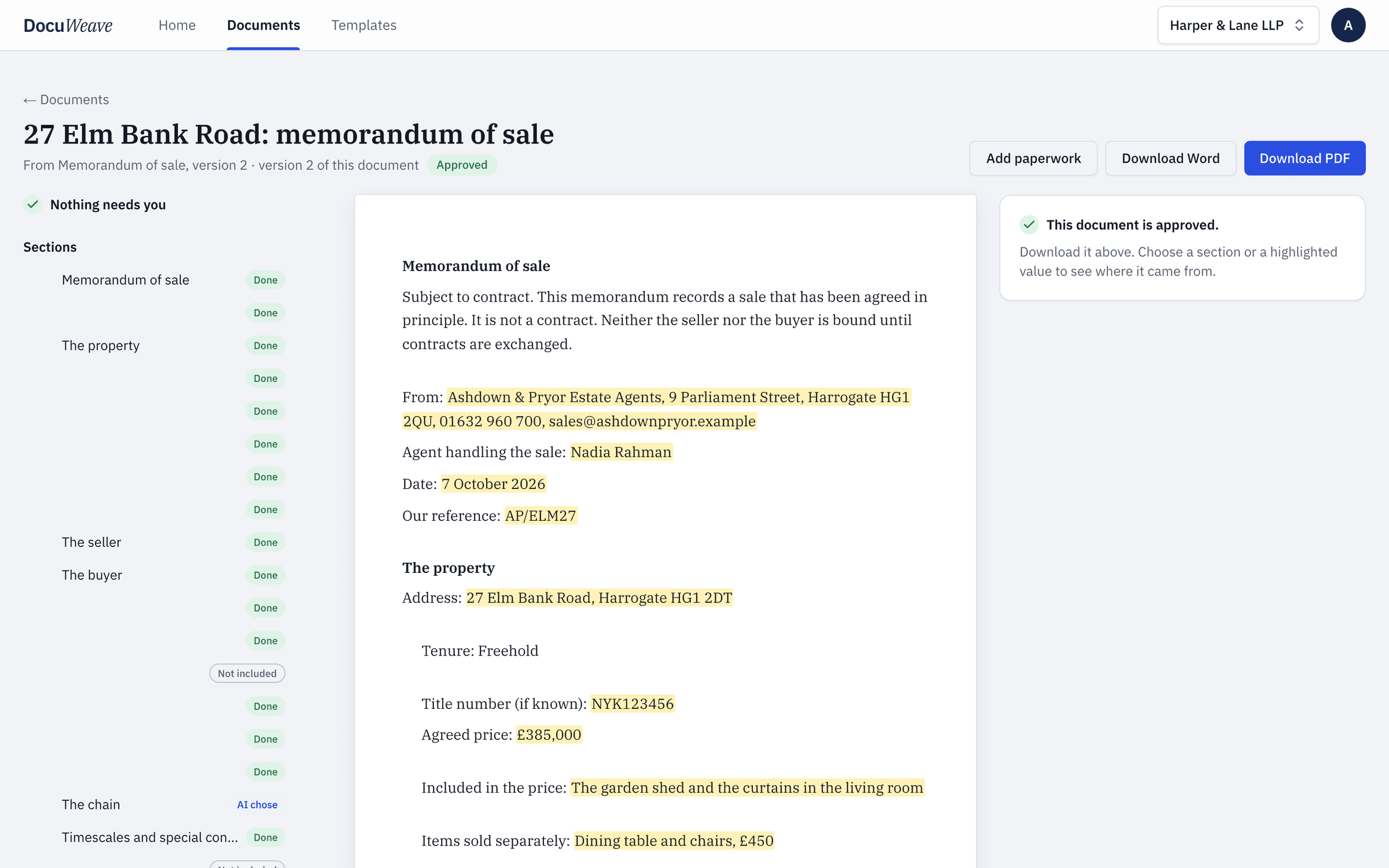
Task: Open the Templates tab
Action: (x=363, y=25)
